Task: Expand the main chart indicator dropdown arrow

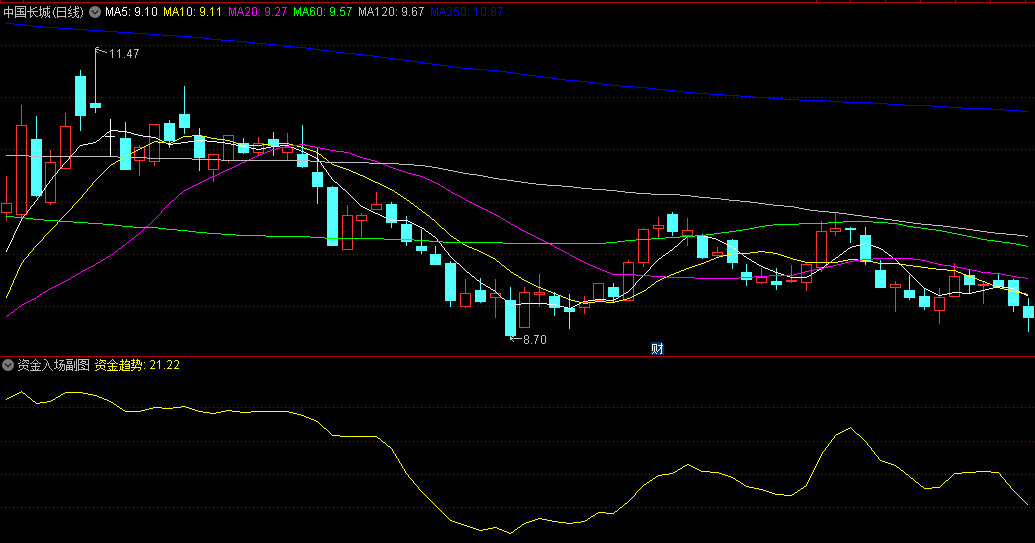Action: [x=95, y=12]
